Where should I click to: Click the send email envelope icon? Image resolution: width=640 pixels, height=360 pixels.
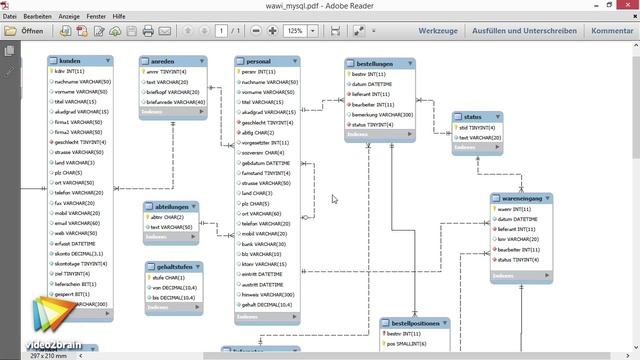tap(165, 31)
